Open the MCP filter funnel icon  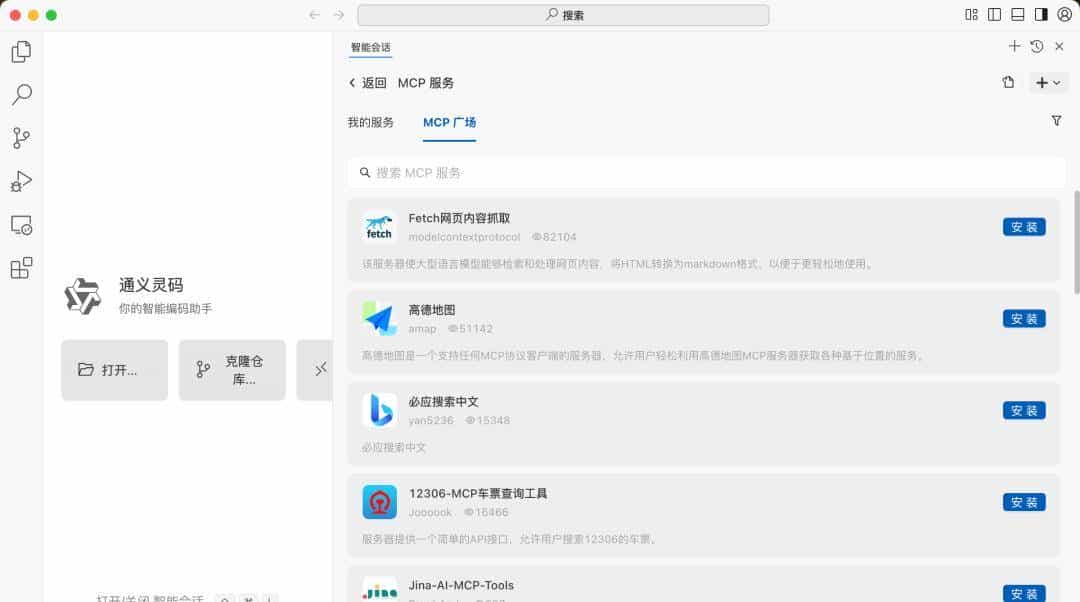pyautogui.click(x=1056, y=120)
